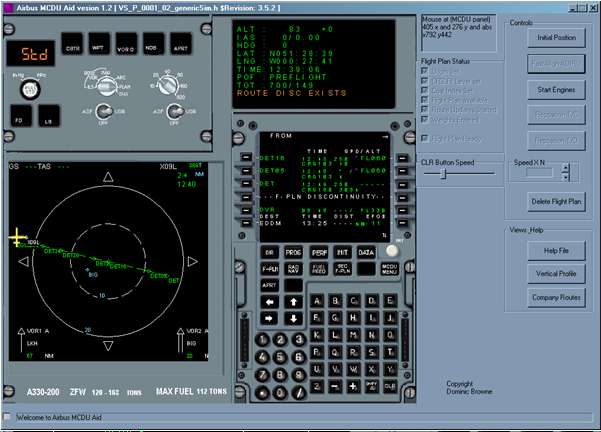Open the PERF page key
This screenshot has height=432, width=601.
319,253
